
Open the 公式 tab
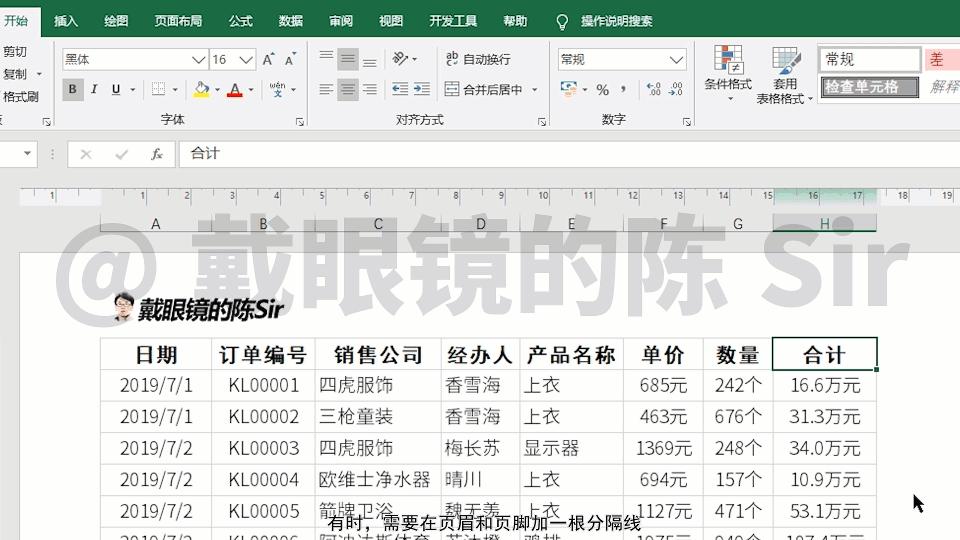point(240,21)
